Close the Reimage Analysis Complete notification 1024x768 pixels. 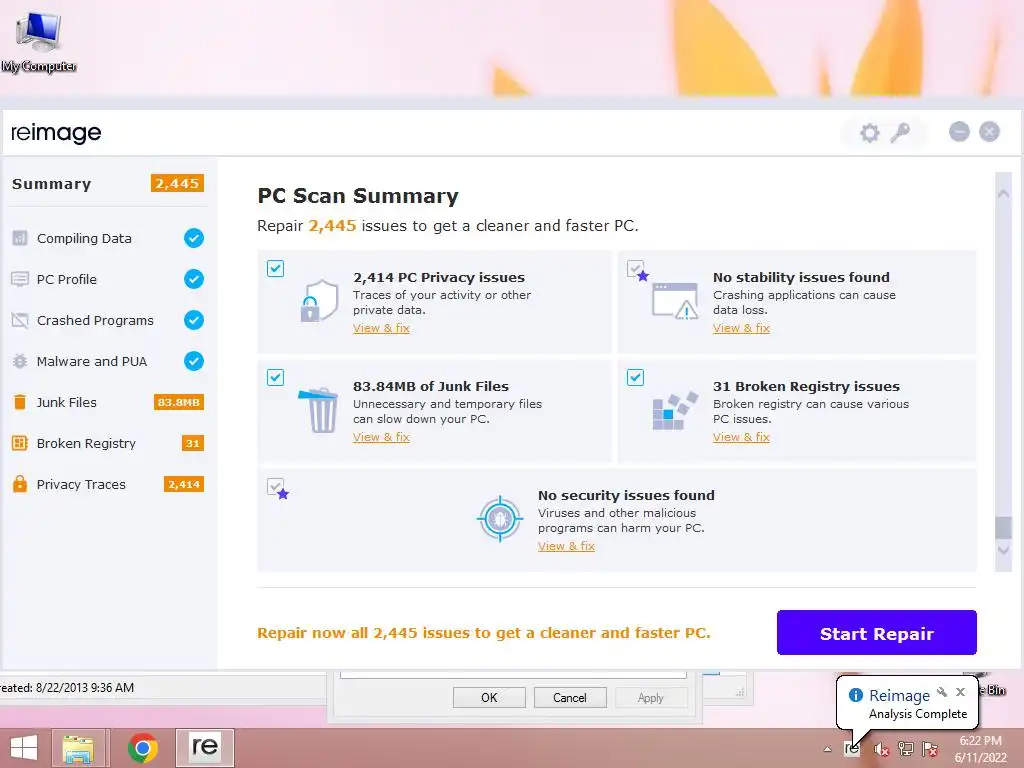[x=960, y=692]
